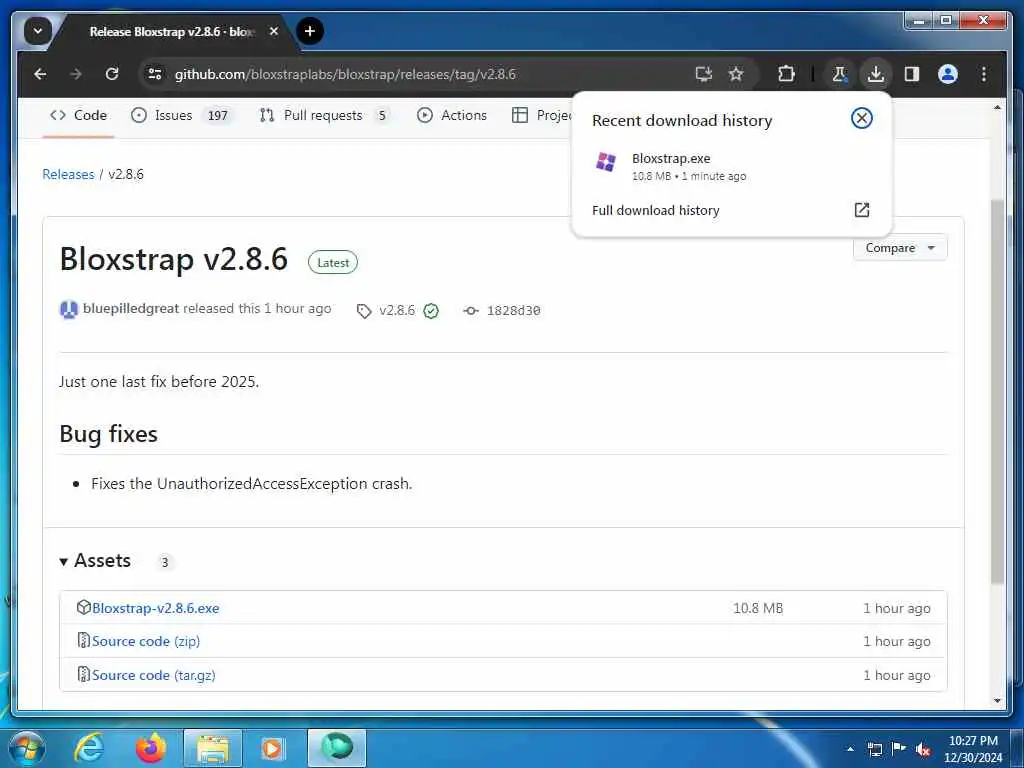The image size is (1024, 768).
Task: Go to the Releases breadcrumb link
Action: point(68,174)
